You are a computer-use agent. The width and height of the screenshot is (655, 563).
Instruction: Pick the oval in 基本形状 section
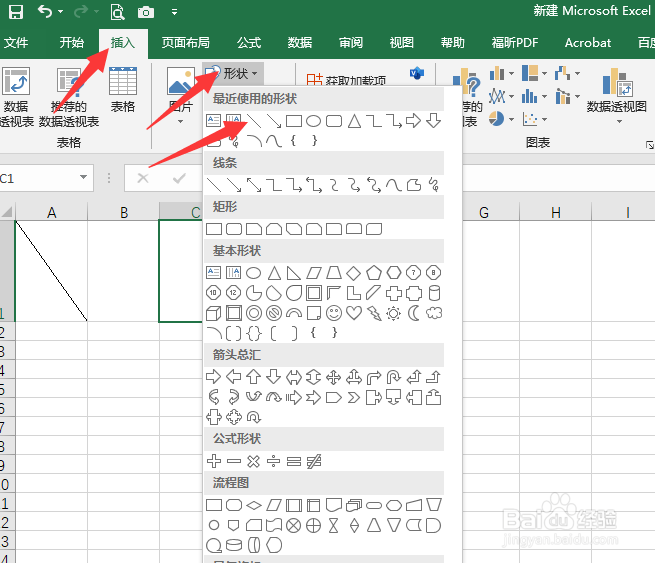254,273
